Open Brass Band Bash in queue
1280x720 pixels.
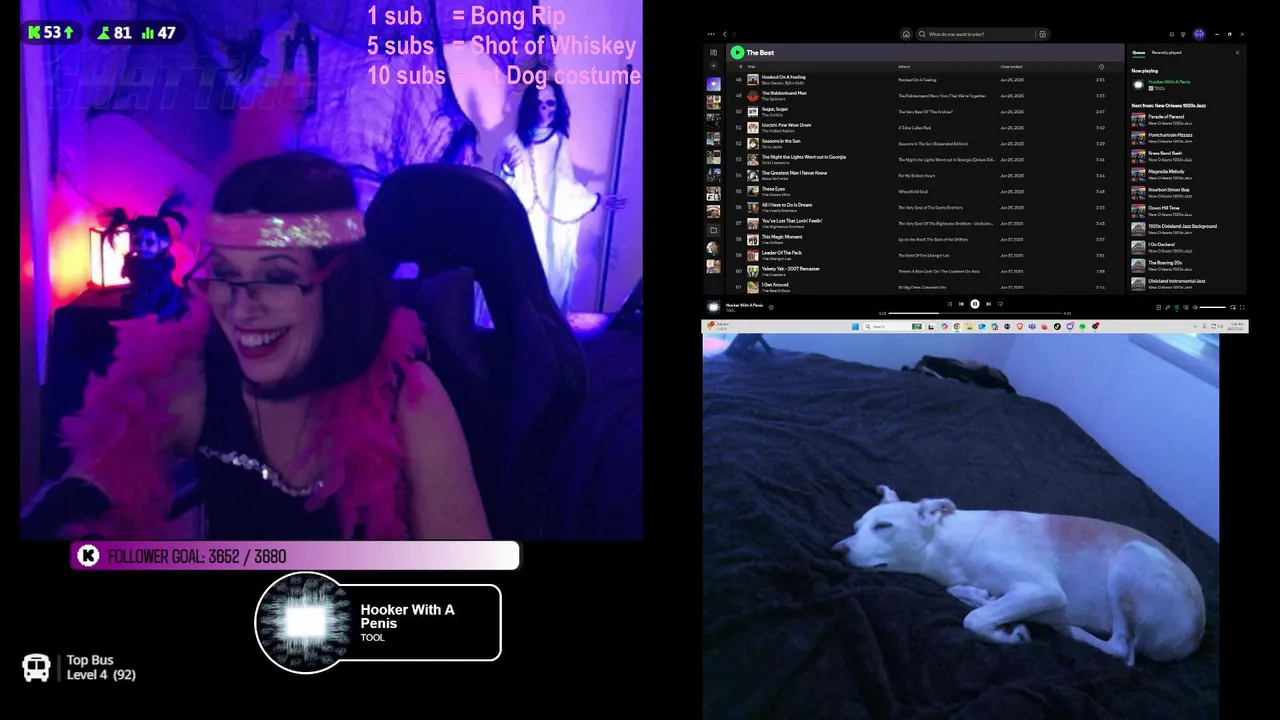(x=1186, y=155)
